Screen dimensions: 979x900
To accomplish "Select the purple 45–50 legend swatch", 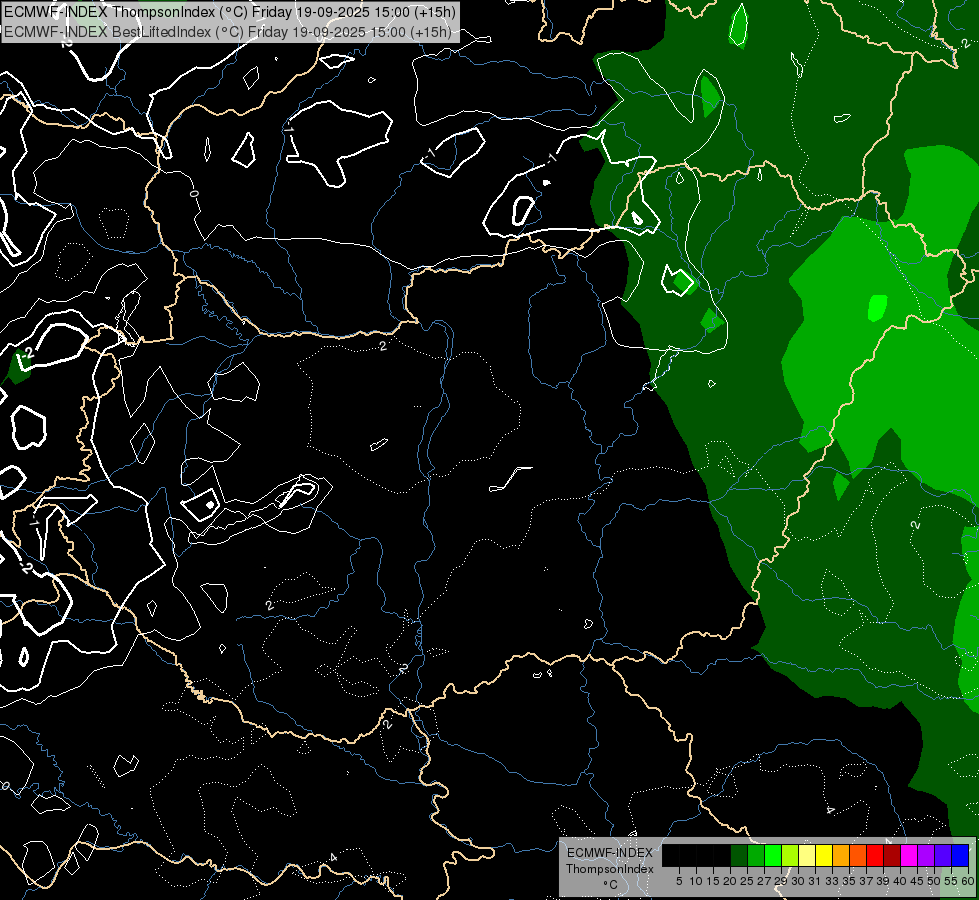I will tap(926, 855).
